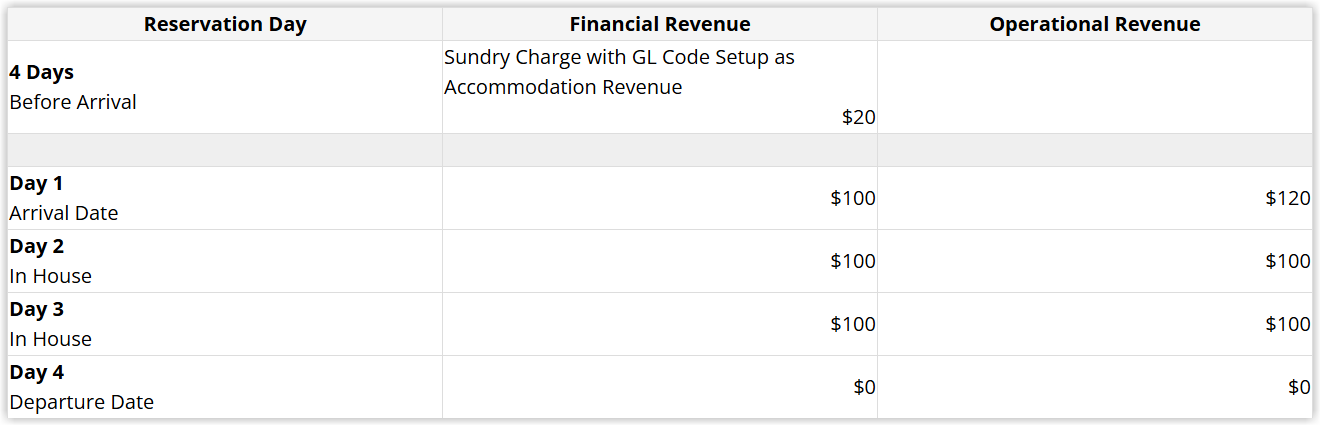
Task: Select the Day 3 In House cell
Action: point(225,324)
